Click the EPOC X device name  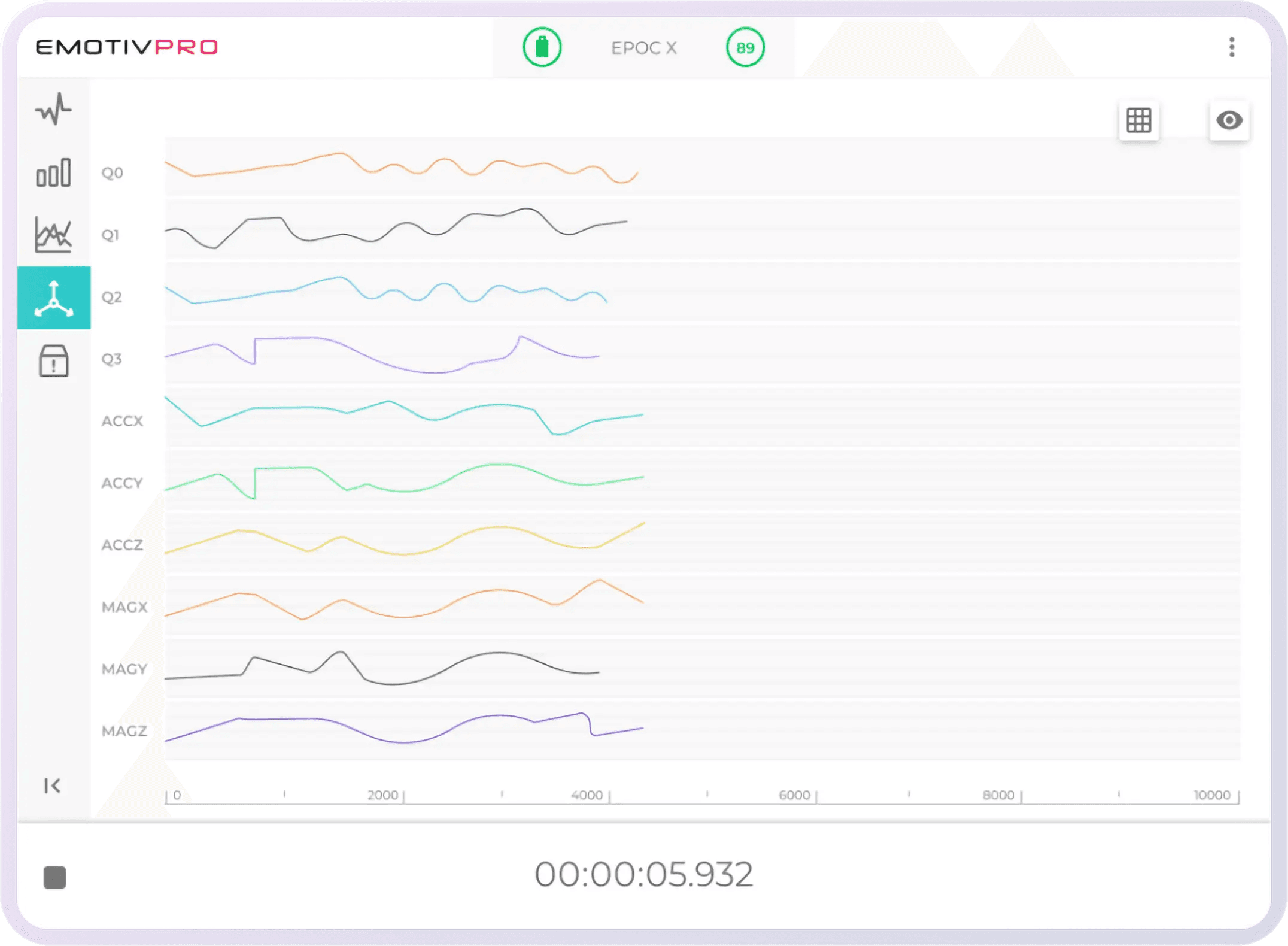(643, 48)
